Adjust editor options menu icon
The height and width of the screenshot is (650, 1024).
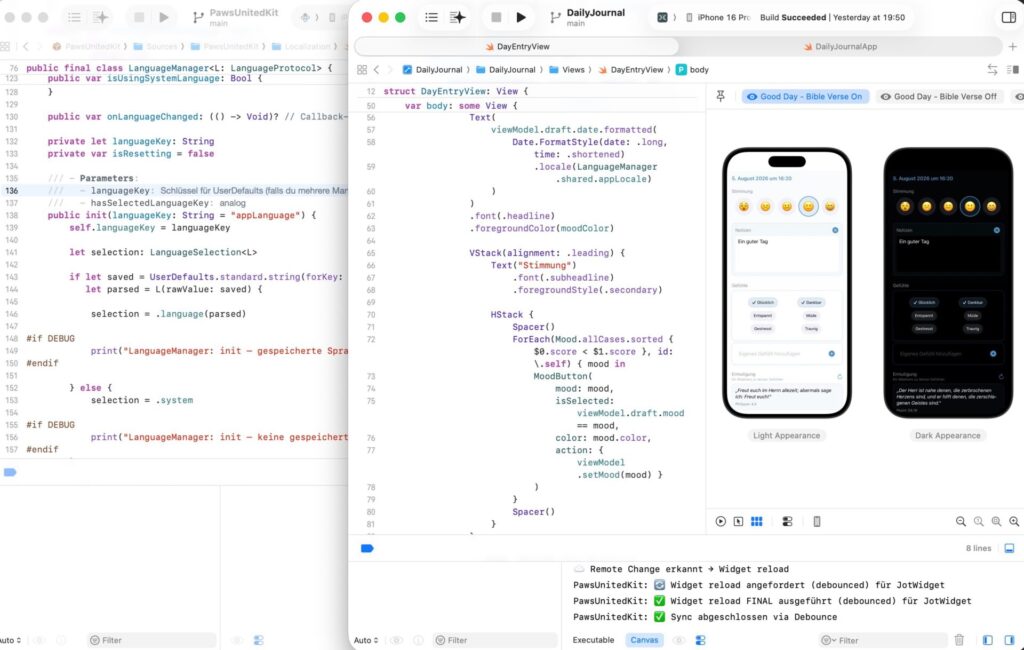pyautogui.click(x=1012, y=70)
